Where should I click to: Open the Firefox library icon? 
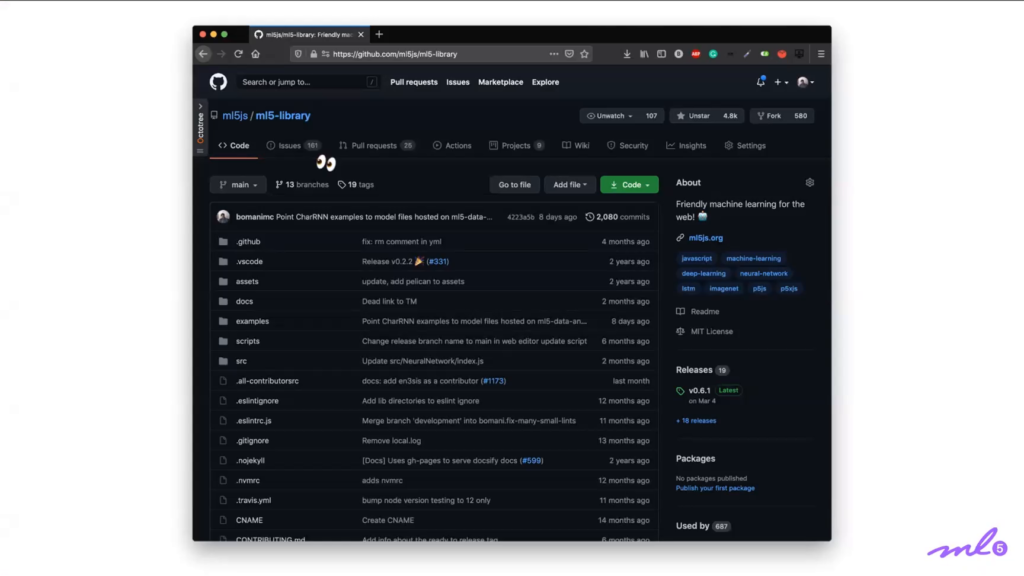click(645, 54)
